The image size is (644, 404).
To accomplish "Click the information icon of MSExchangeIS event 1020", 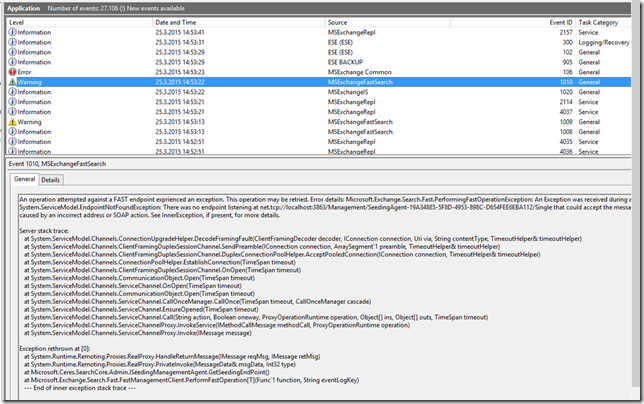I will coord(13,92).
